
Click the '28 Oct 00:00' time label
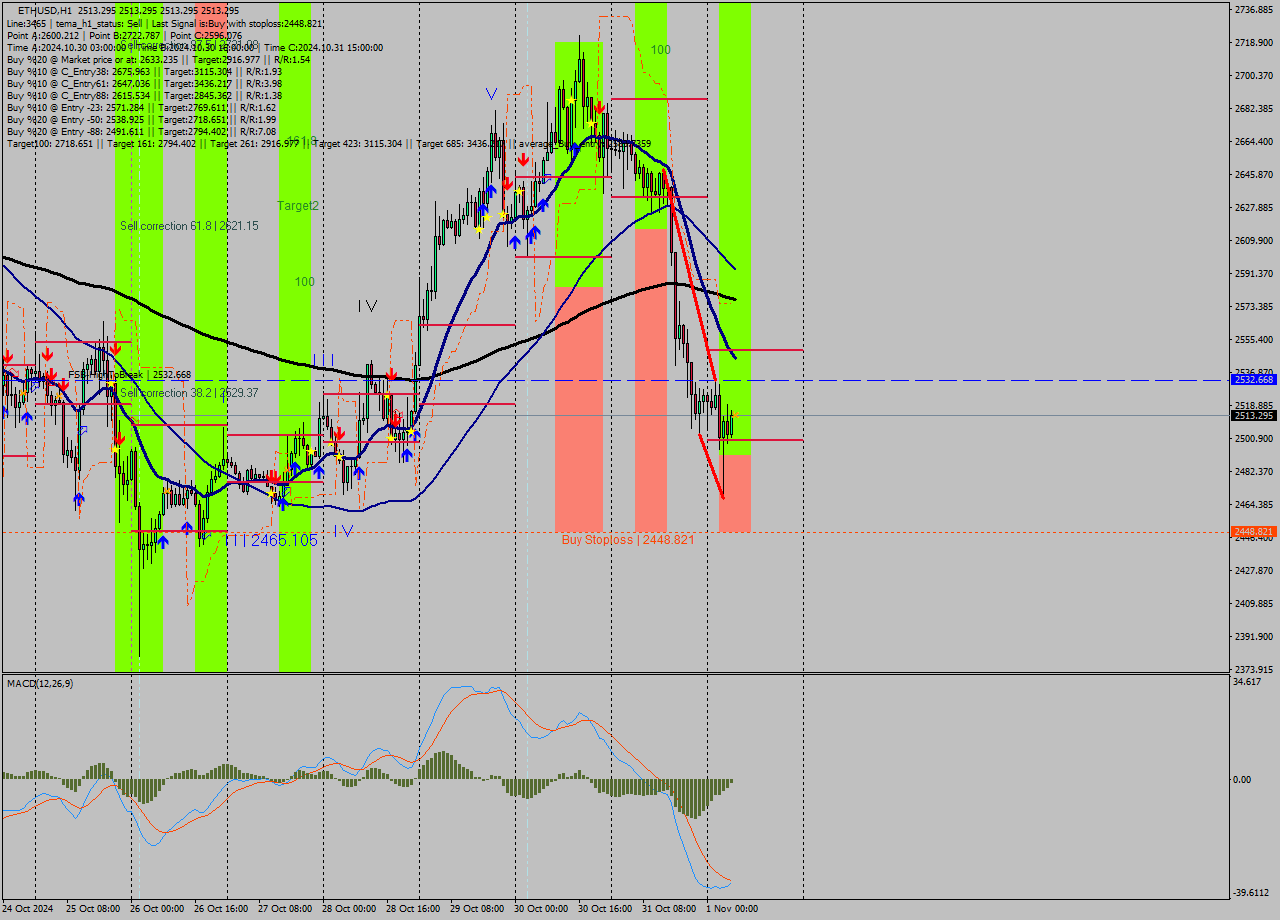[349, 909]
